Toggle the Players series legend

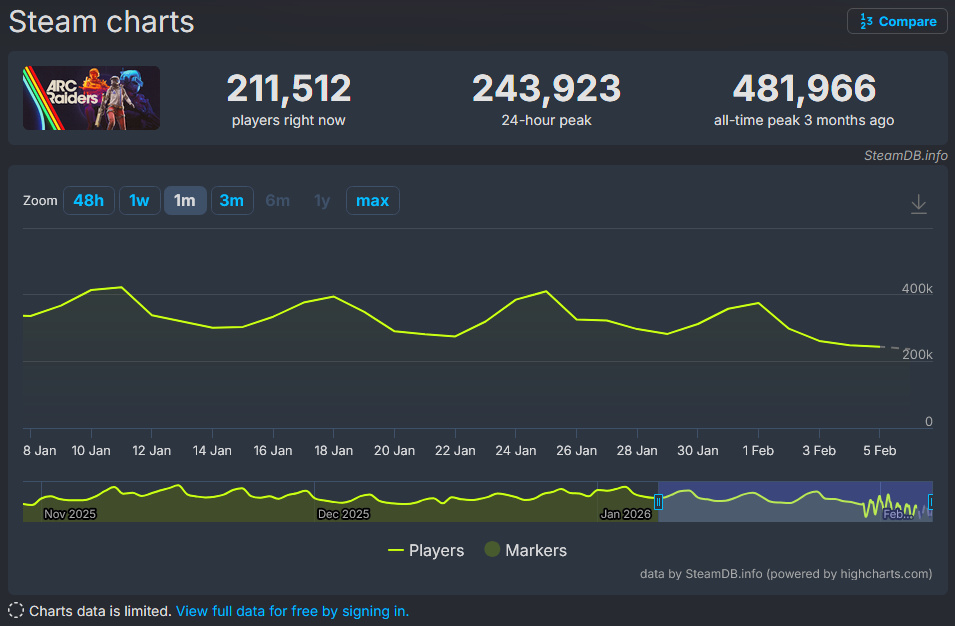426,550
